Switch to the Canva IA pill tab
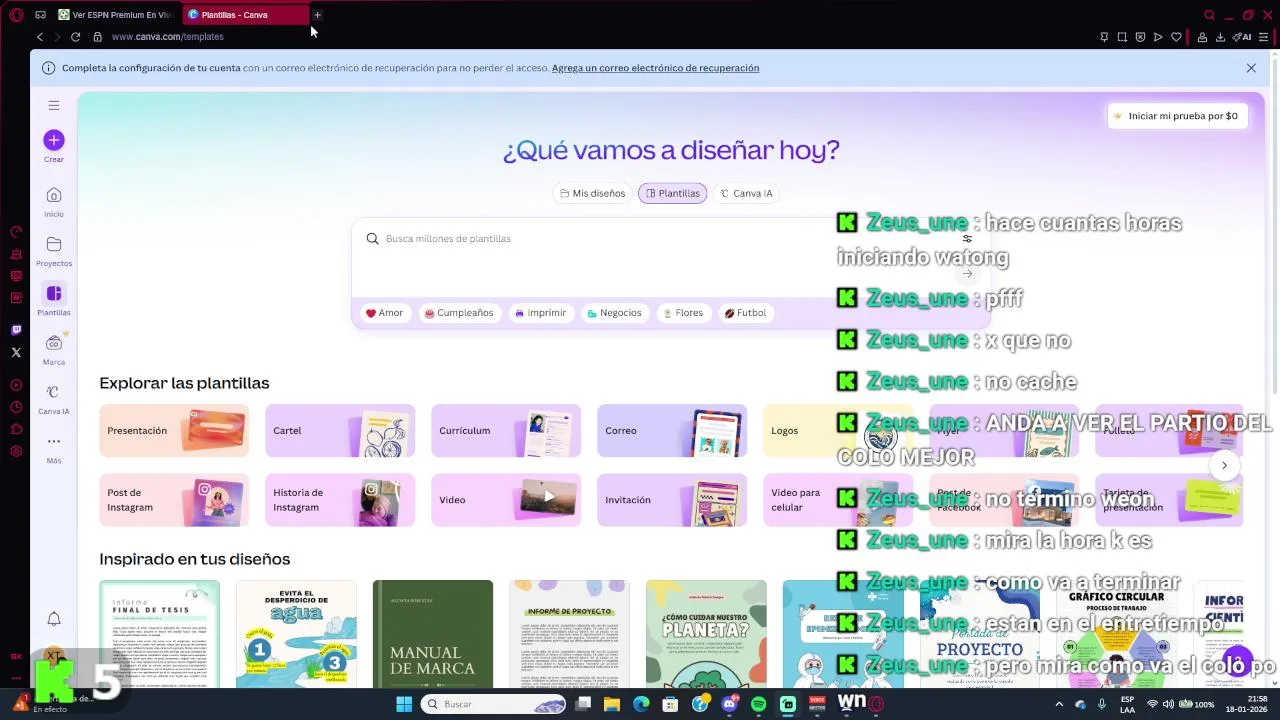 point(746,193)
